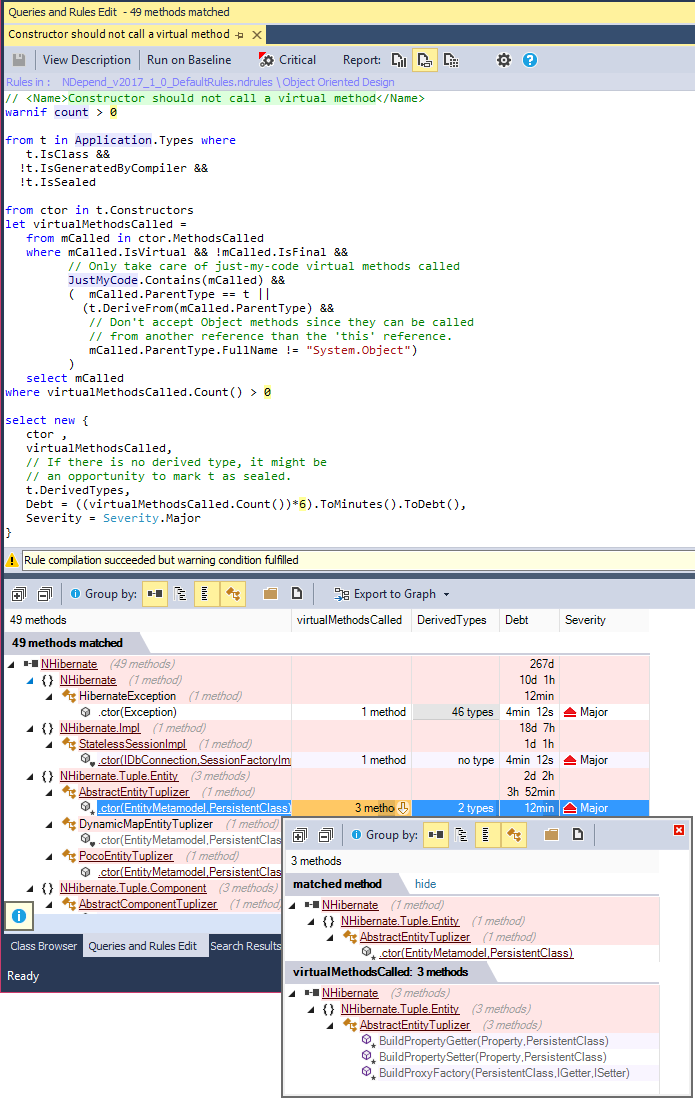The width and height of the screenshot is (695, 1100).
Task: Collapse the NHibernate.Tuple.Component namespace node
Action: [30, 889]
